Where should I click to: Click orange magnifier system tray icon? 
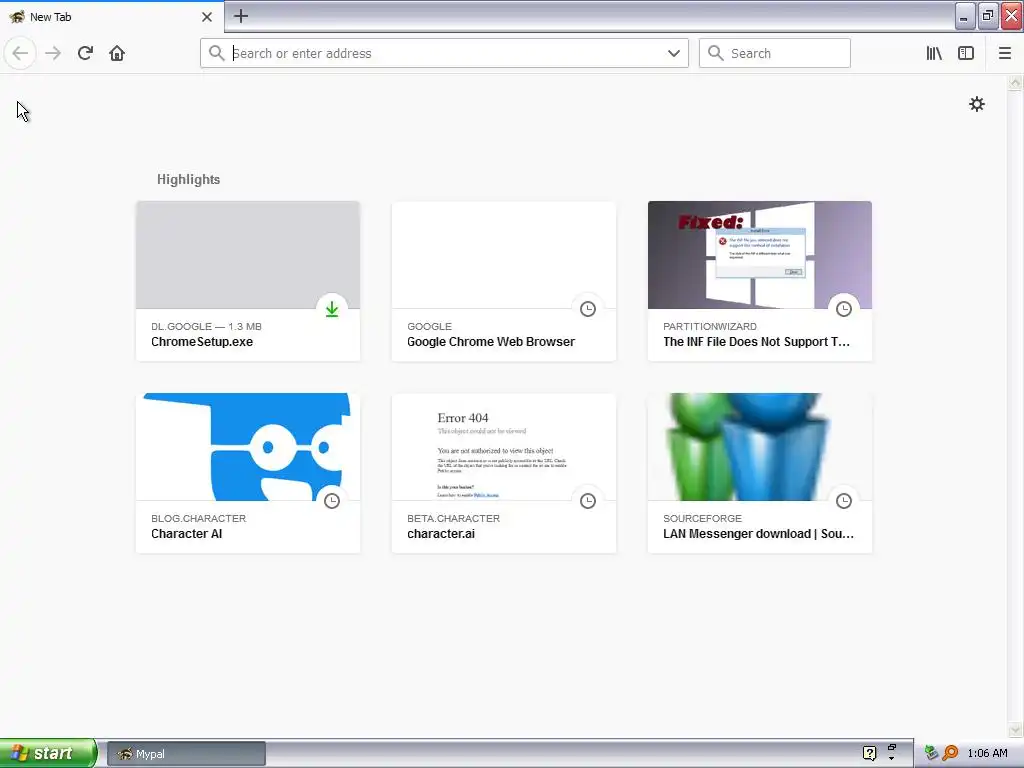click(951, 754)
